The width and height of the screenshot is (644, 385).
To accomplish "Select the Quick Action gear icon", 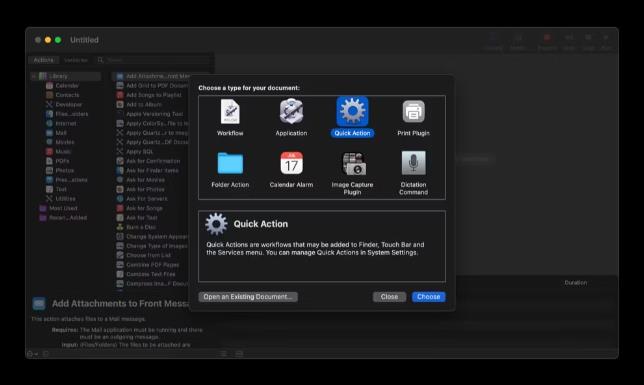I will click(x=352, y=111).
